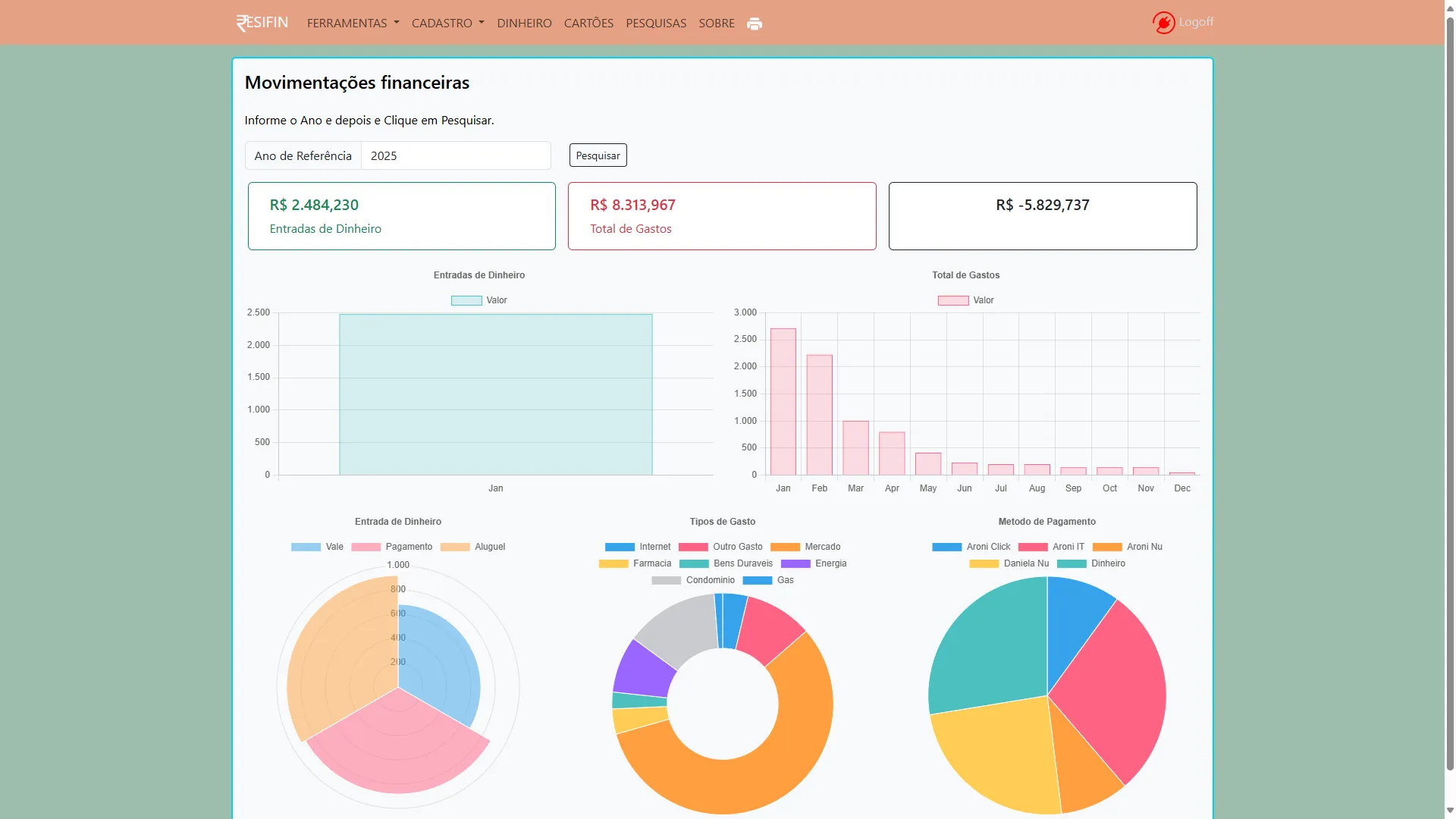Open the PESQUISAS menu item
The height and width of the screenshot is (819, 1456).
tap(656, 24)
